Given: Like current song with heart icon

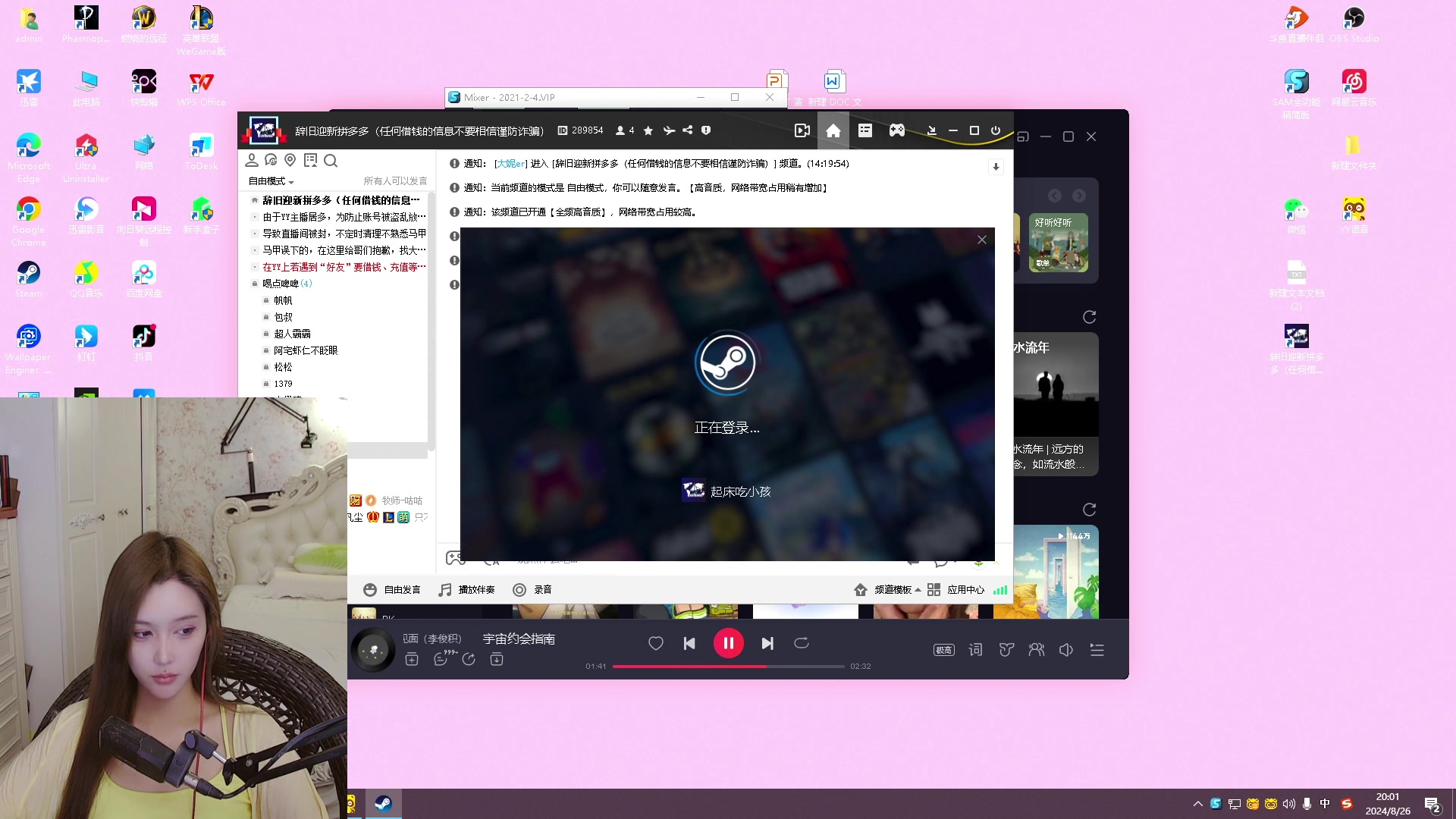Looking at the screenshot, I should coord(656,643).
